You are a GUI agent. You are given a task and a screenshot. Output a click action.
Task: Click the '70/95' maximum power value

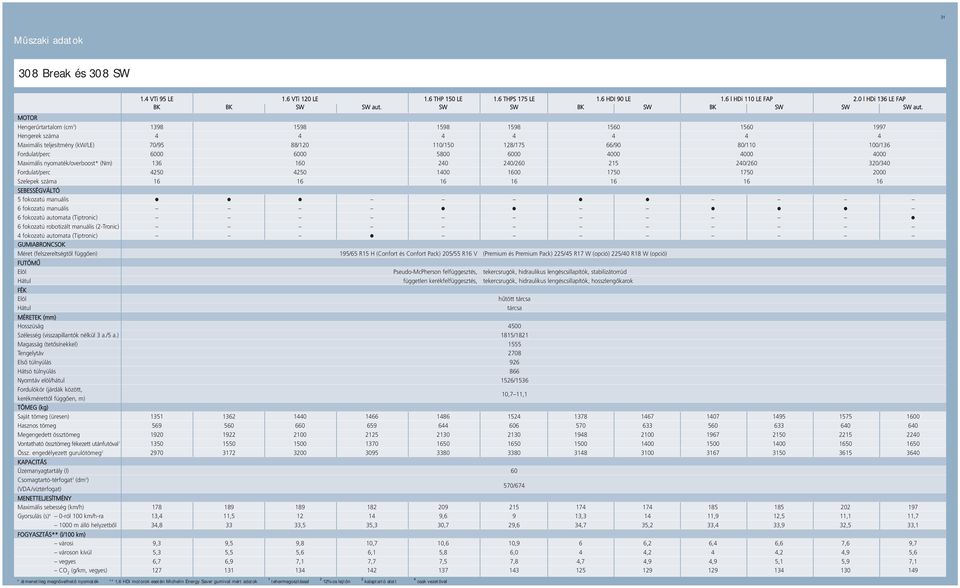pyautogui.click(x=157, y=145)
